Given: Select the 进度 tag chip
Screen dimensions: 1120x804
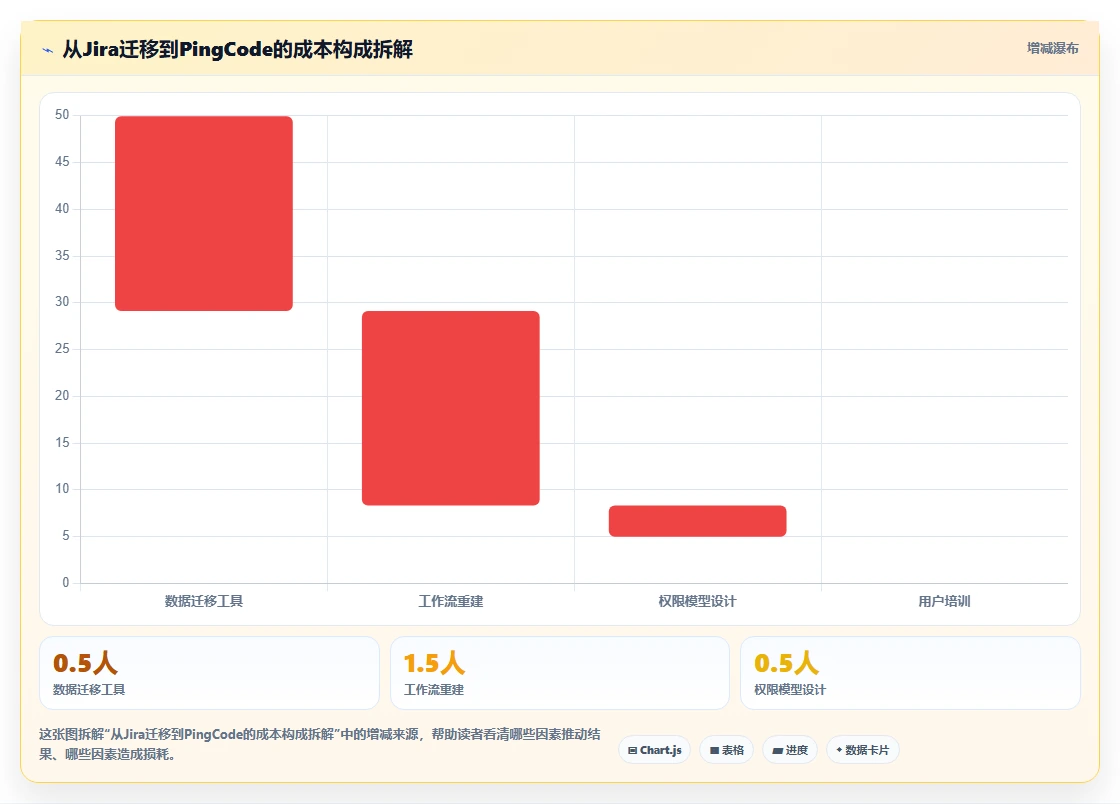Looking at the screenshot, I should click(x=790, y=750).
